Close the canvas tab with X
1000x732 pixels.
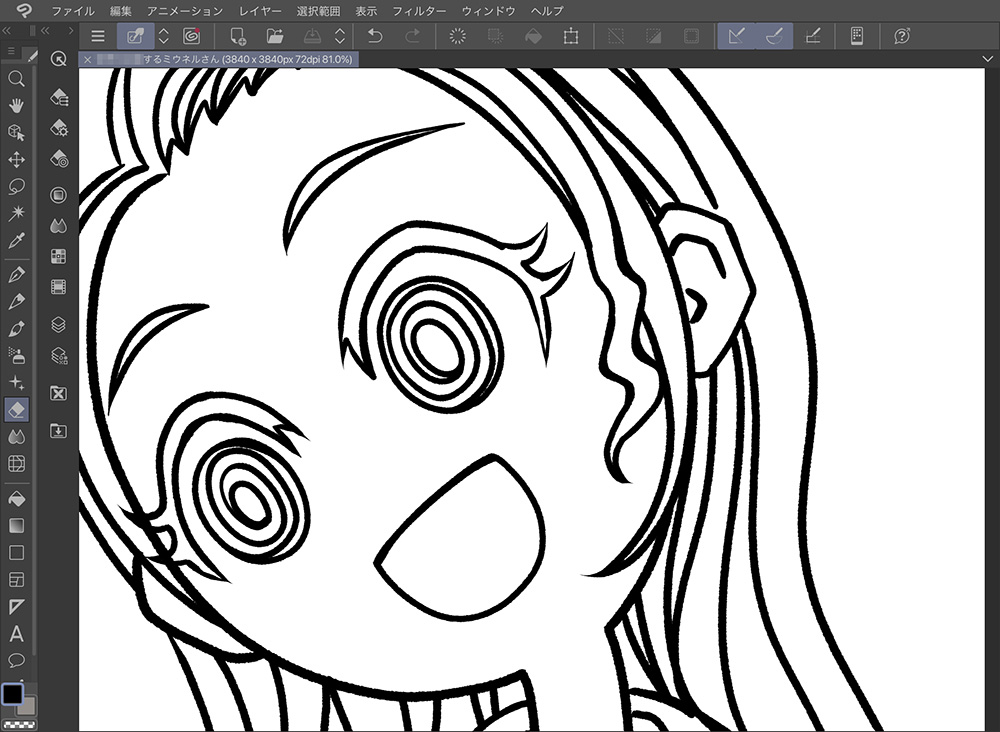pyautogui.click(x=88, y=59)
